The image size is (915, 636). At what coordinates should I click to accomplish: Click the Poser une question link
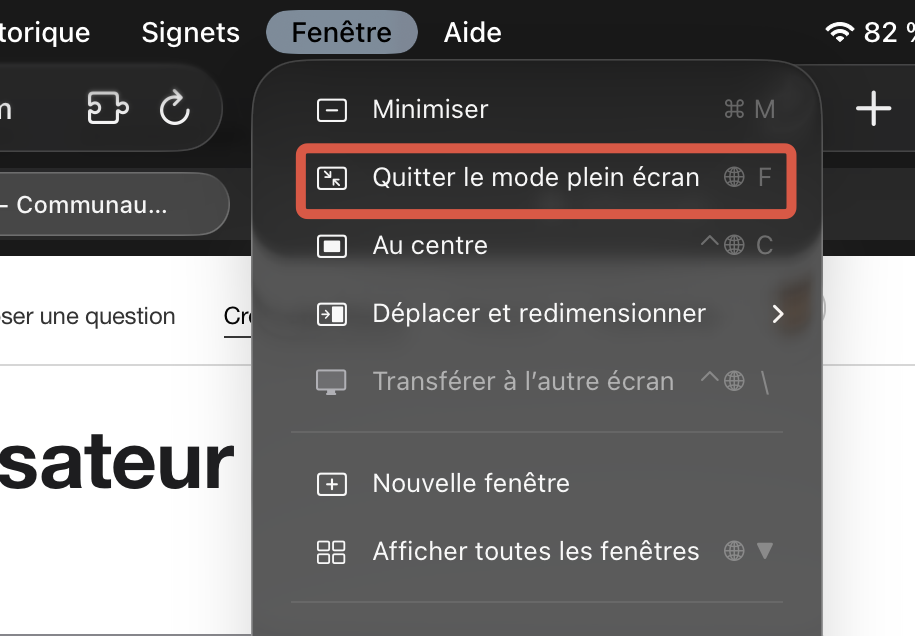click(88, 316)
